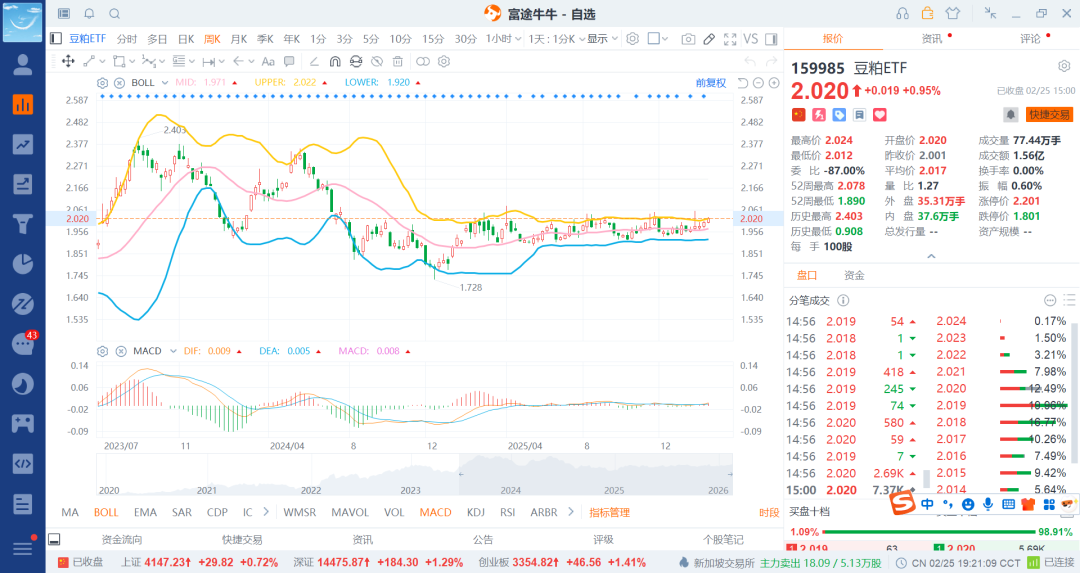Click the history overview timeline strip
This screenshot has width=1080, height=573.
point(414,475)
